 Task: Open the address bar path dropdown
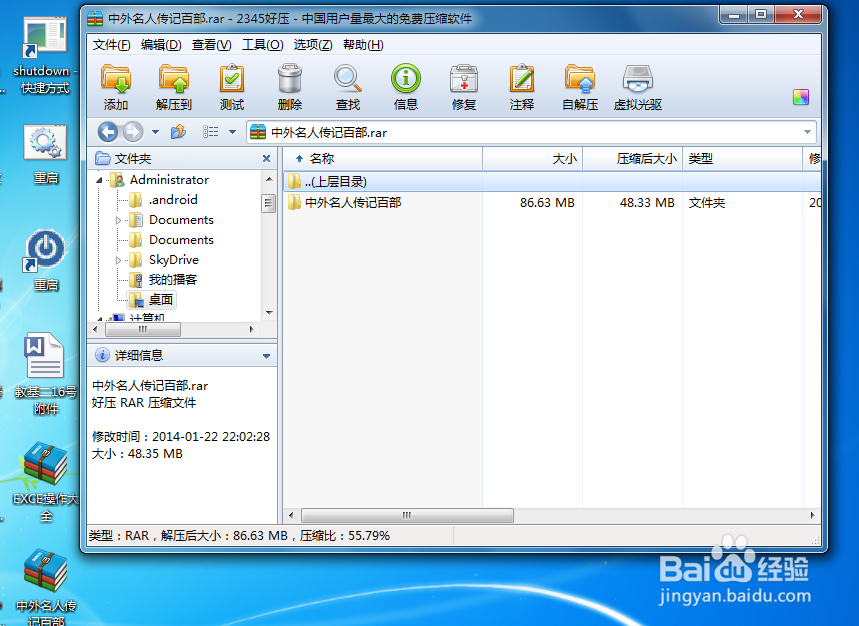coord(807,132)
